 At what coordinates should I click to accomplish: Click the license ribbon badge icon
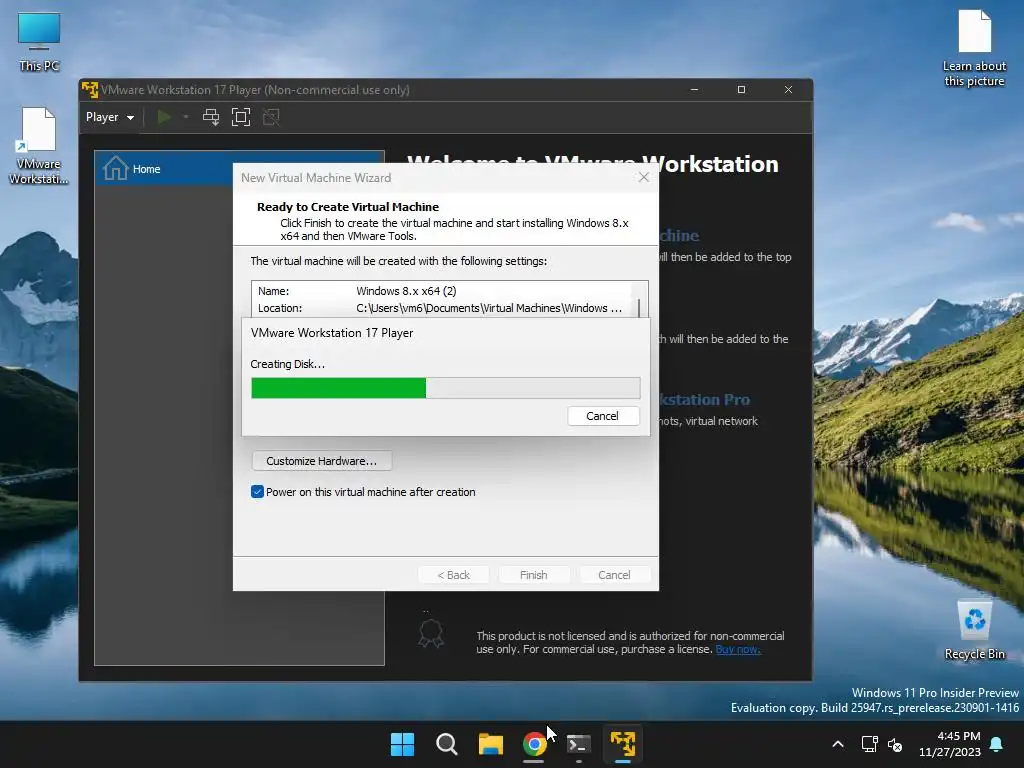tap(431, 633)
